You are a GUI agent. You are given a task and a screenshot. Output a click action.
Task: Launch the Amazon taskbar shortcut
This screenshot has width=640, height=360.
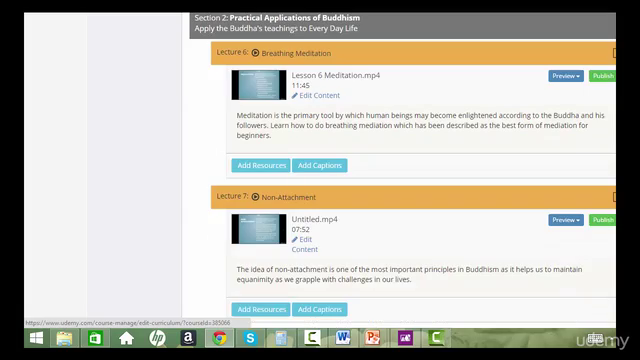188,338
